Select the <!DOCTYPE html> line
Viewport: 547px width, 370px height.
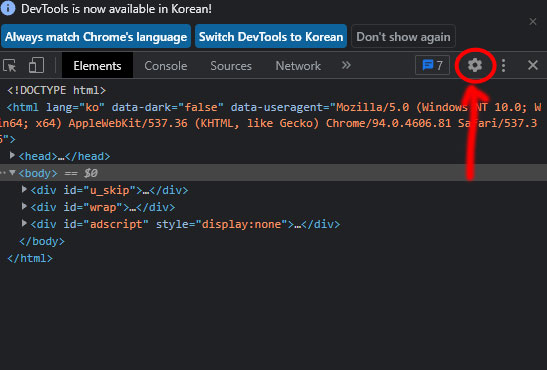click(x=57, y=90)
